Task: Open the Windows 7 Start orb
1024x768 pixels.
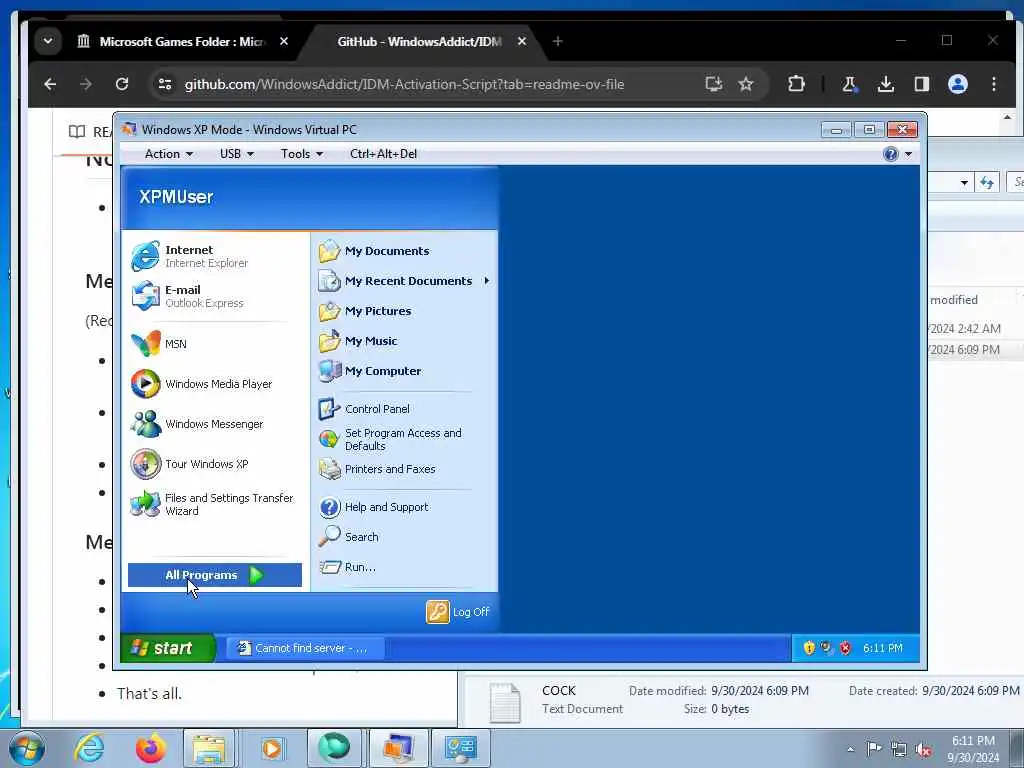Action: [27, 749]
